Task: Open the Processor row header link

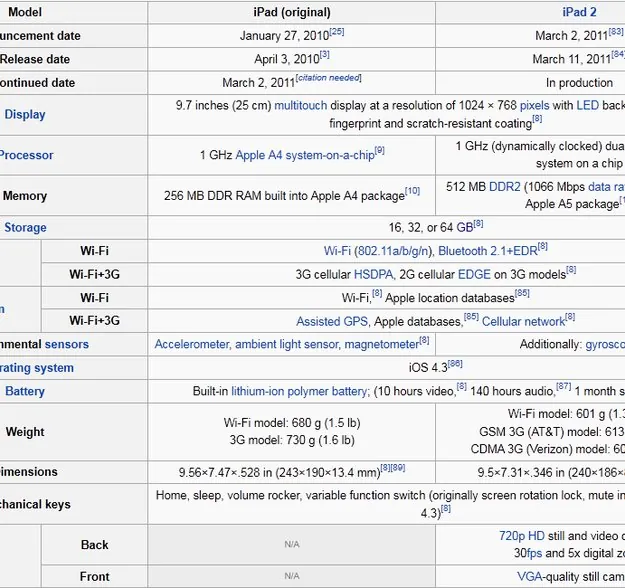Action: [x=26, y=155]
